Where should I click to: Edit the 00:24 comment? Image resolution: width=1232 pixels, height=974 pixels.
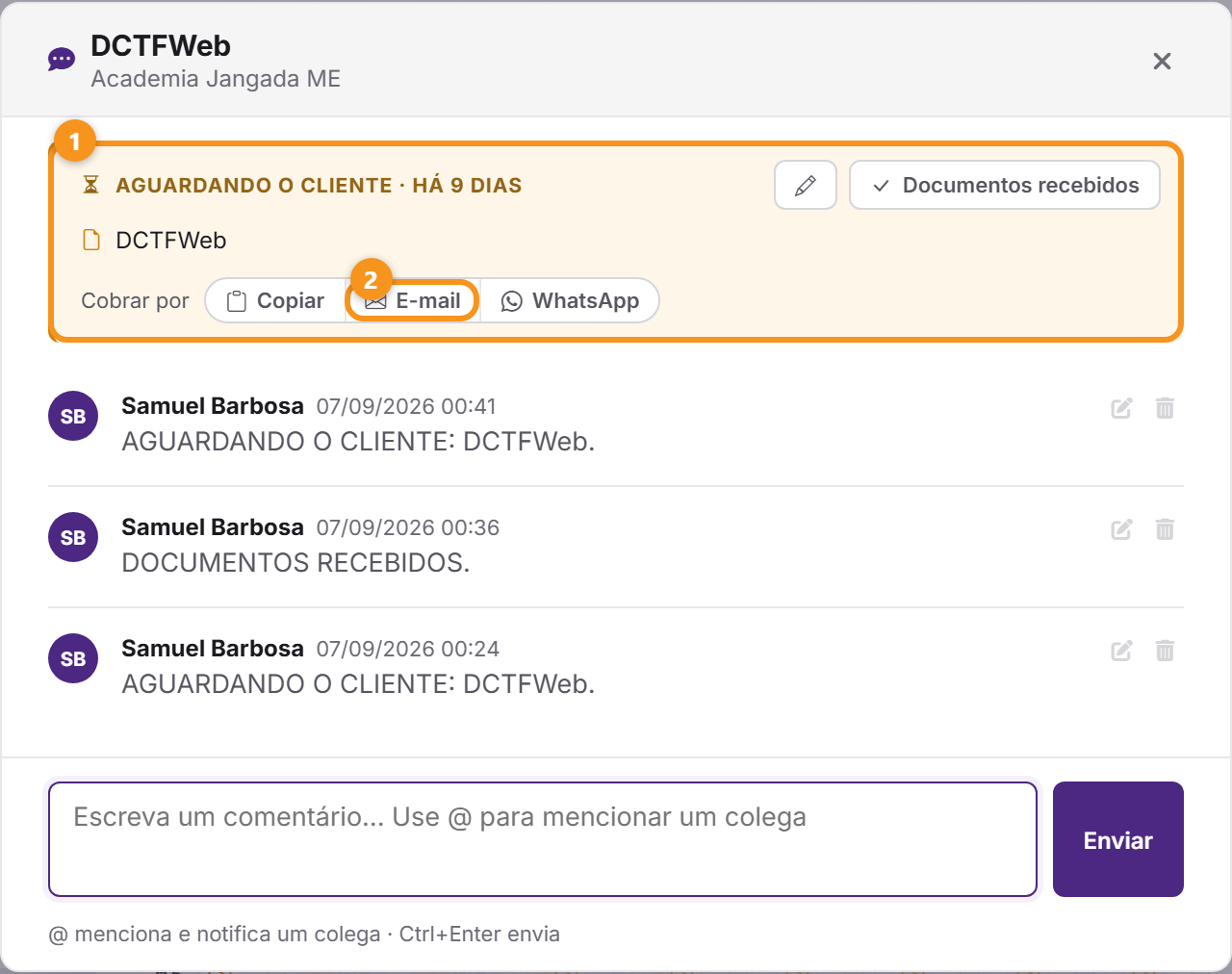(1121, 651)
